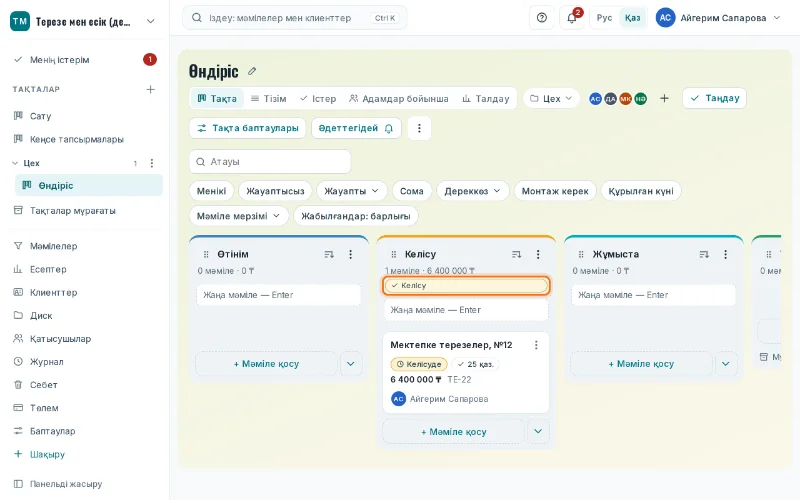Open three-dot menu of Мектепке терезелер card
This screenshot has height=500, width=800.
pyautogui.click(x=536, y=345)
